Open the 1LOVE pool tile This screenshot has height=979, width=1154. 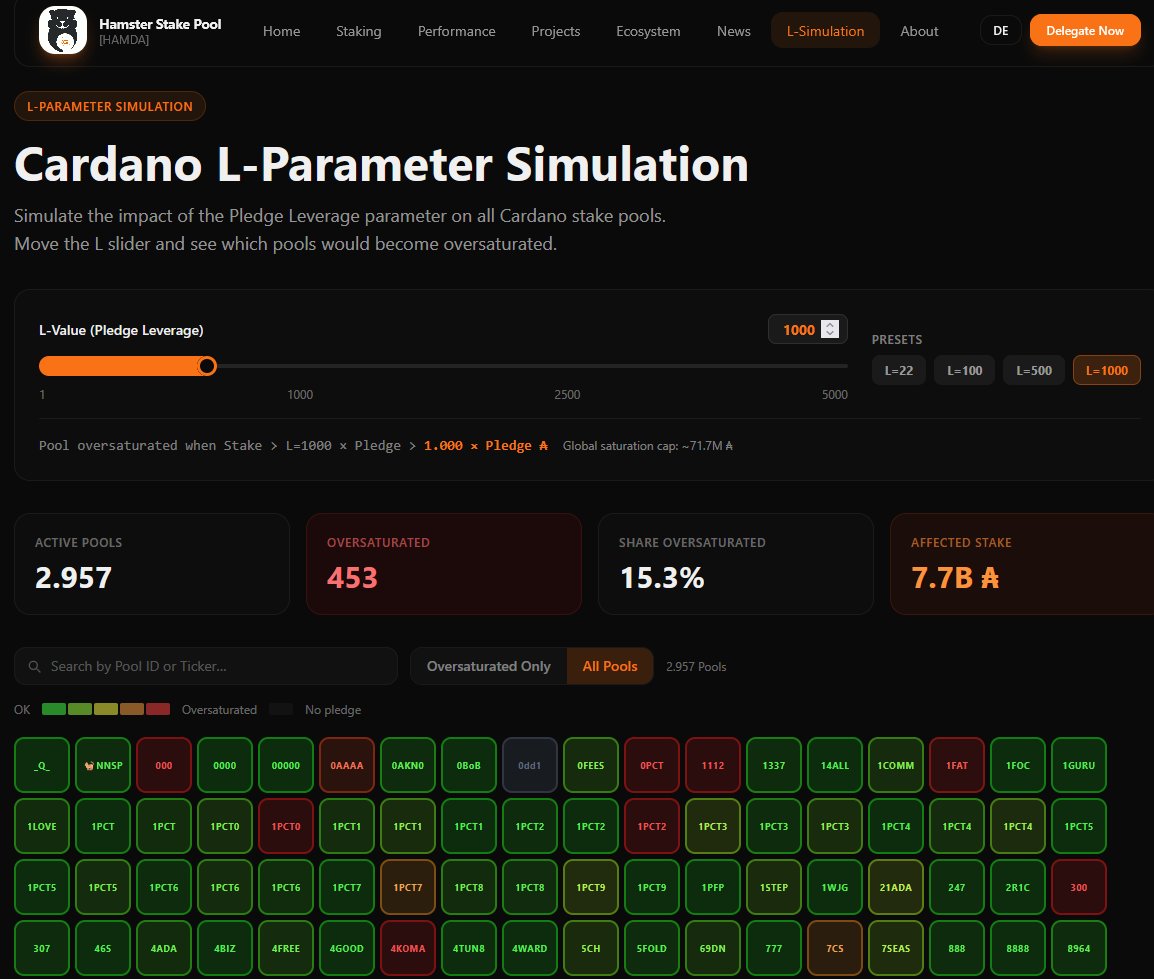pos(42,826)
